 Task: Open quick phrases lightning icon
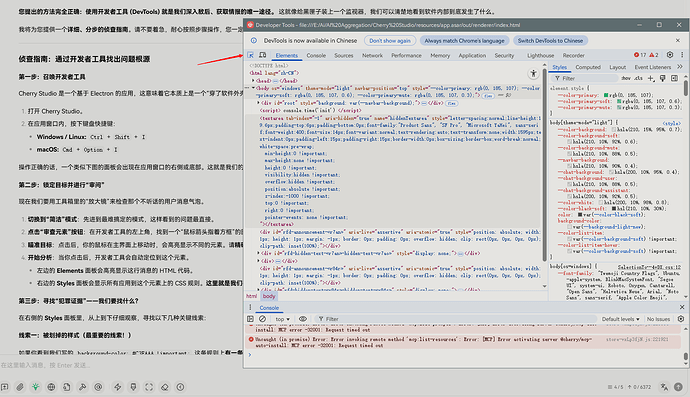click(x=117, y=387)
